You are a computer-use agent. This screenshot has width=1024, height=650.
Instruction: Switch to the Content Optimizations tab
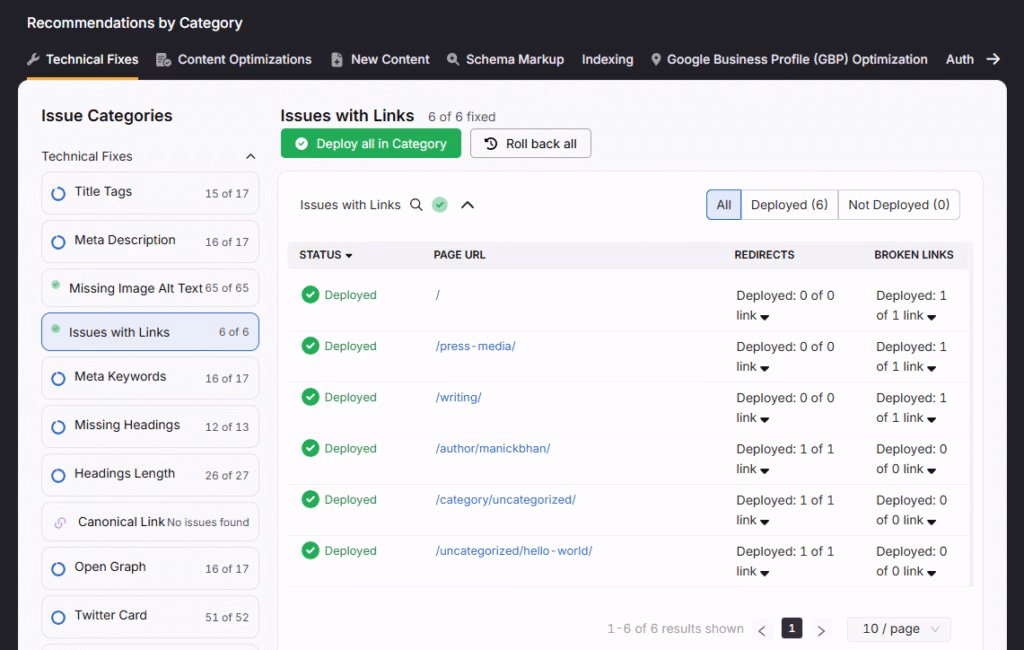click(234, 60)
